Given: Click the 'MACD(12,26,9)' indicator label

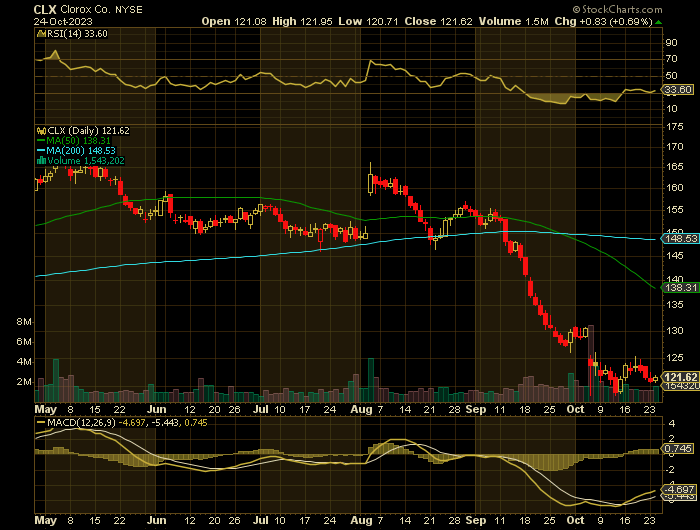Looking at the screenshot, I should coord(81,422).
